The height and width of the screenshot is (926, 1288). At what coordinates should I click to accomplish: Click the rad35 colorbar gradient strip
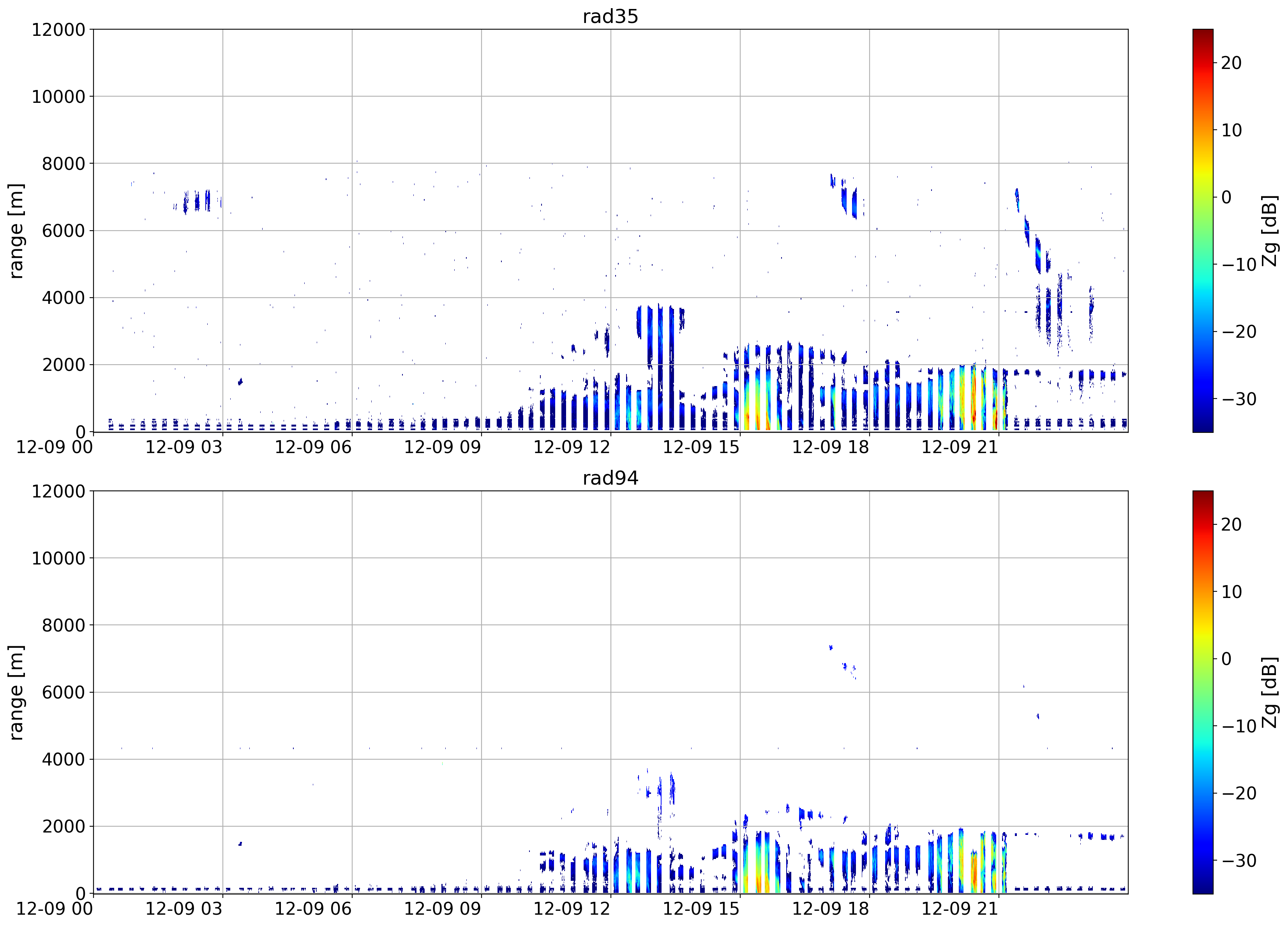click(x=1203, y=231)
